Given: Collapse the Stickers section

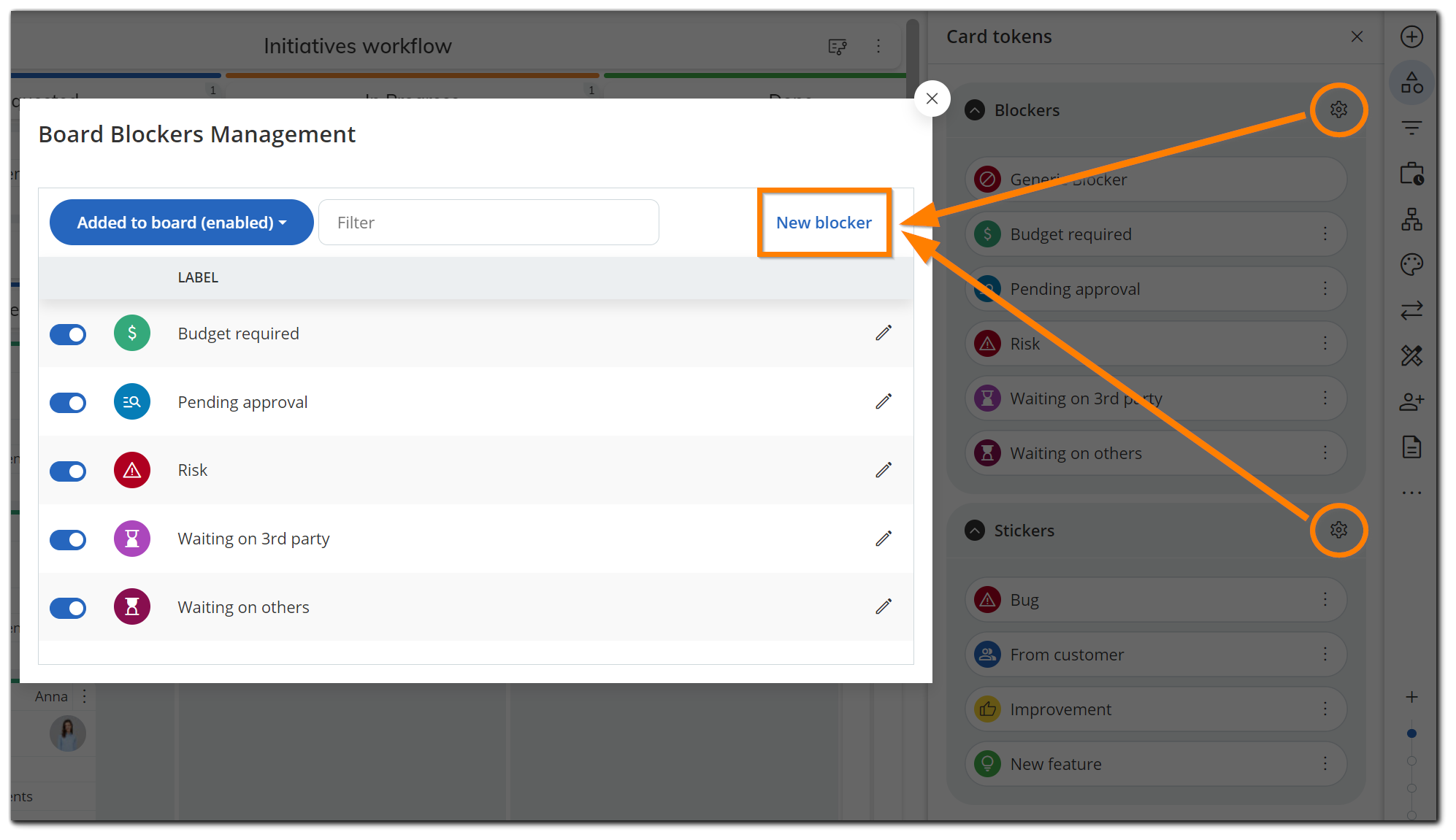Looking at the screenshot, I should [x=974, y=531].
